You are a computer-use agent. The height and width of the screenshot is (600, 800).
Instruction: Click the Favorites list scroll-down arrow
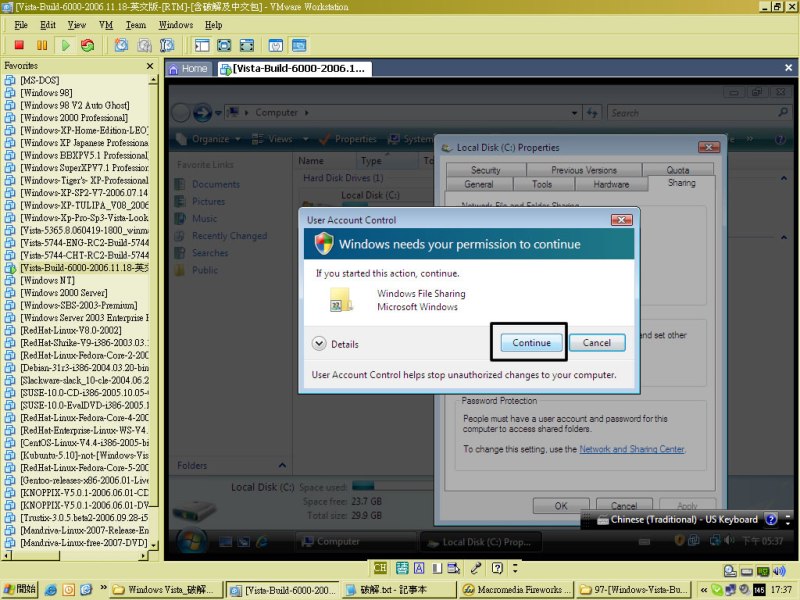(x=153, y=545)
